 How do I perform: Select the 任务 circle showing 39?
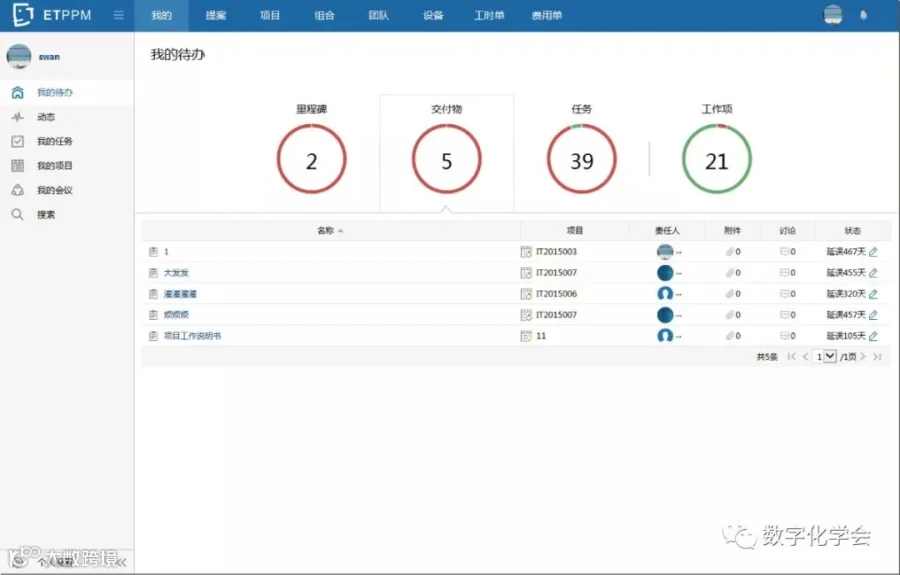point(581,159)
